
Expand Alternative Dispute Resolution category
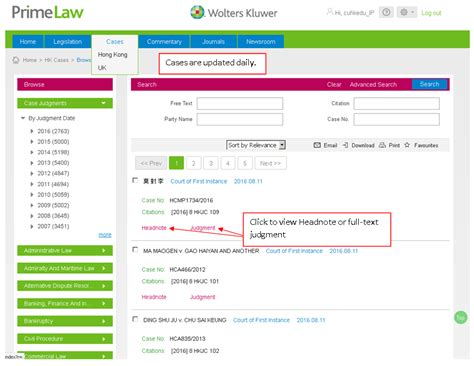[65, 286]
